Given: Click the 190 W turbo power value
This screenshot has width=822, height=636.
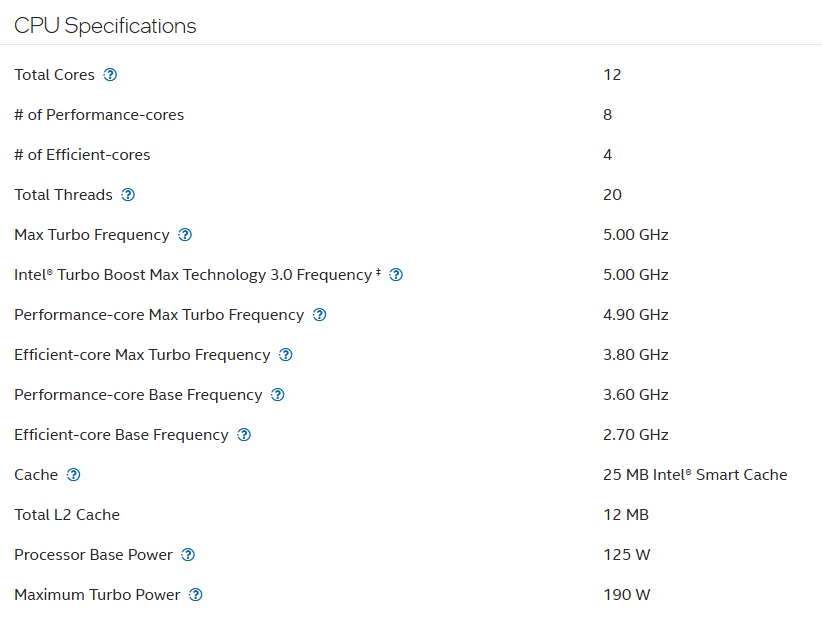Looking at the screenshot, I should tap(626, 595).
